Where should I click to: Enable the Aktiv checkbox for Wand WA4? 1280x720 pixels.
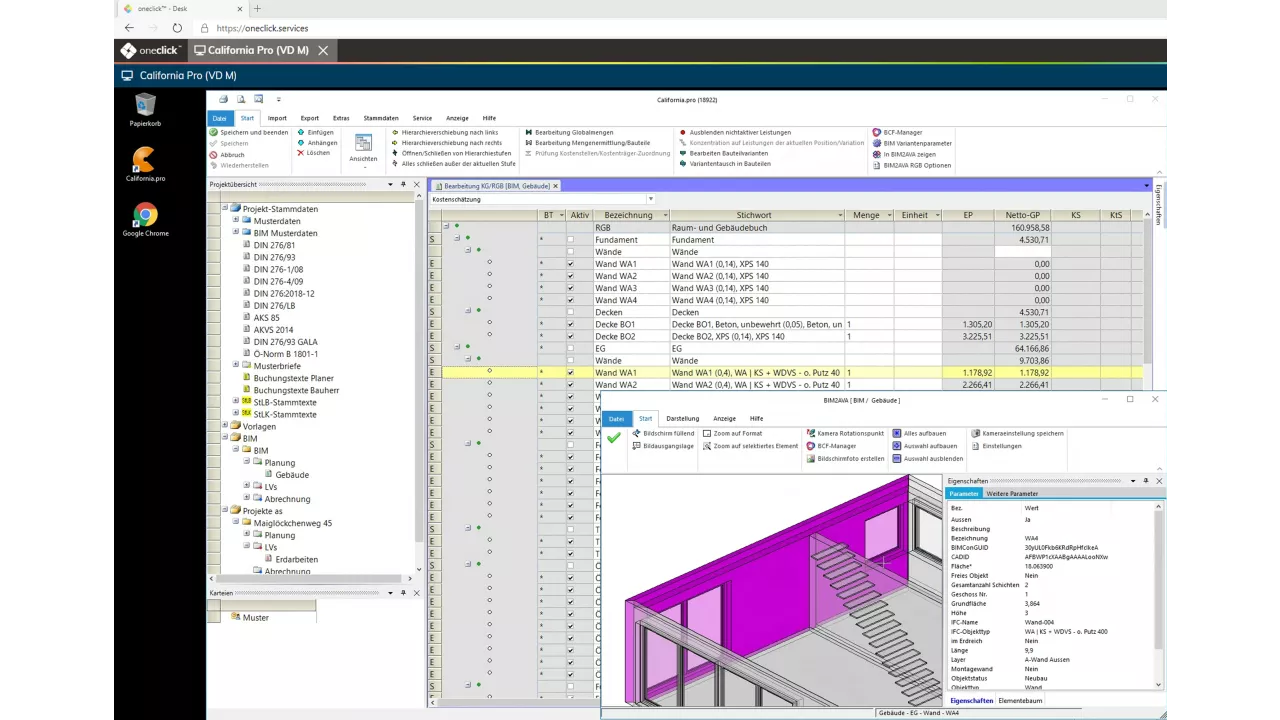coord(570,300)
